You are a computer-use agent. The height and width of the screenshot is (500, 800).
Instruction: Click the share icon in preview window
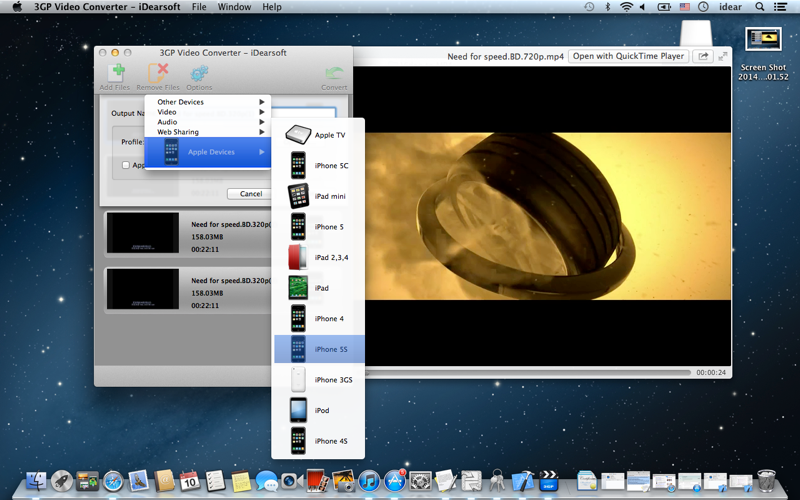click(x=702, y=57)
